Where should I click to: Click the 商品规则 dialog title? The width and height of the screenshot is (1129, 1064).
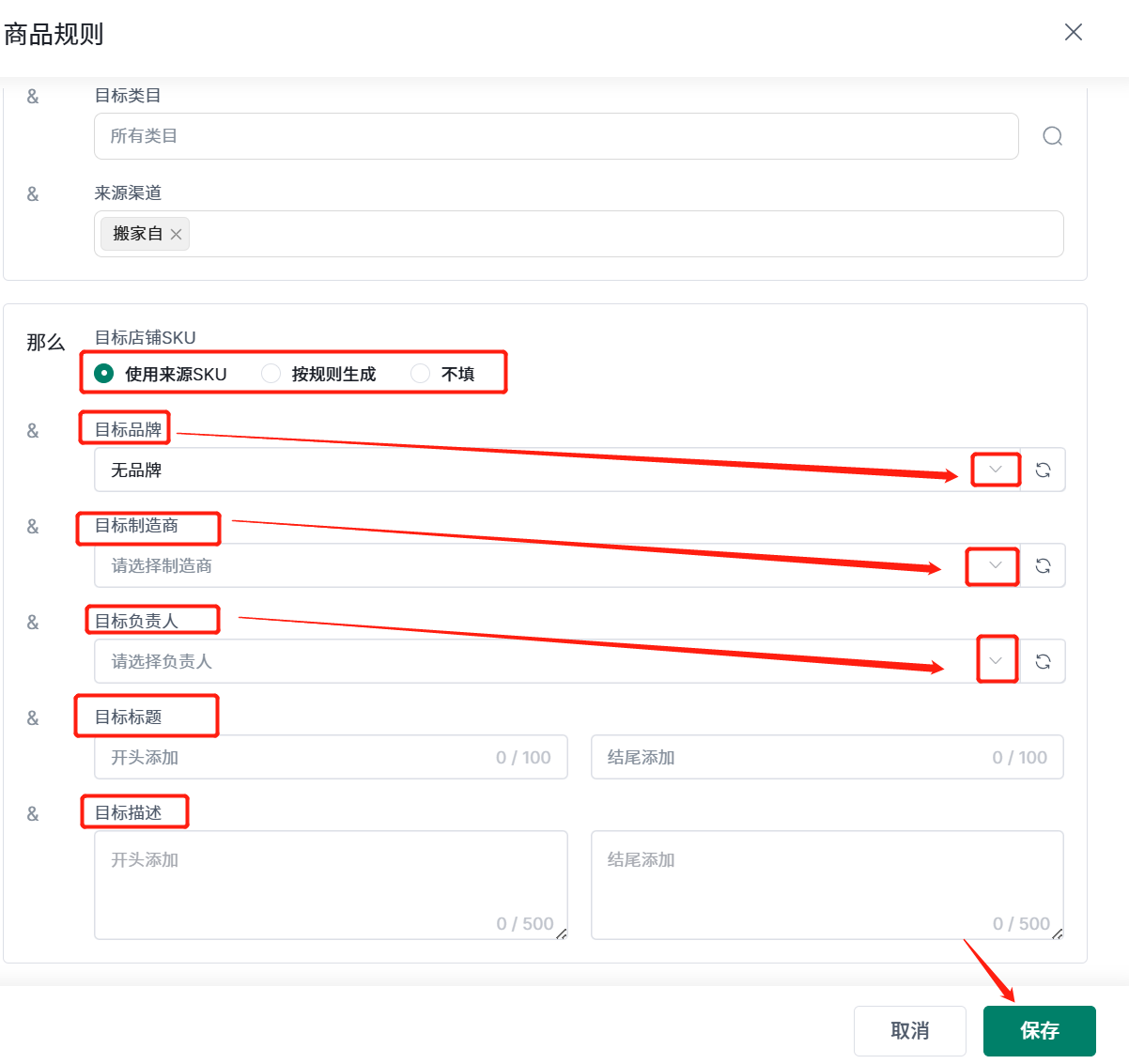54,34
